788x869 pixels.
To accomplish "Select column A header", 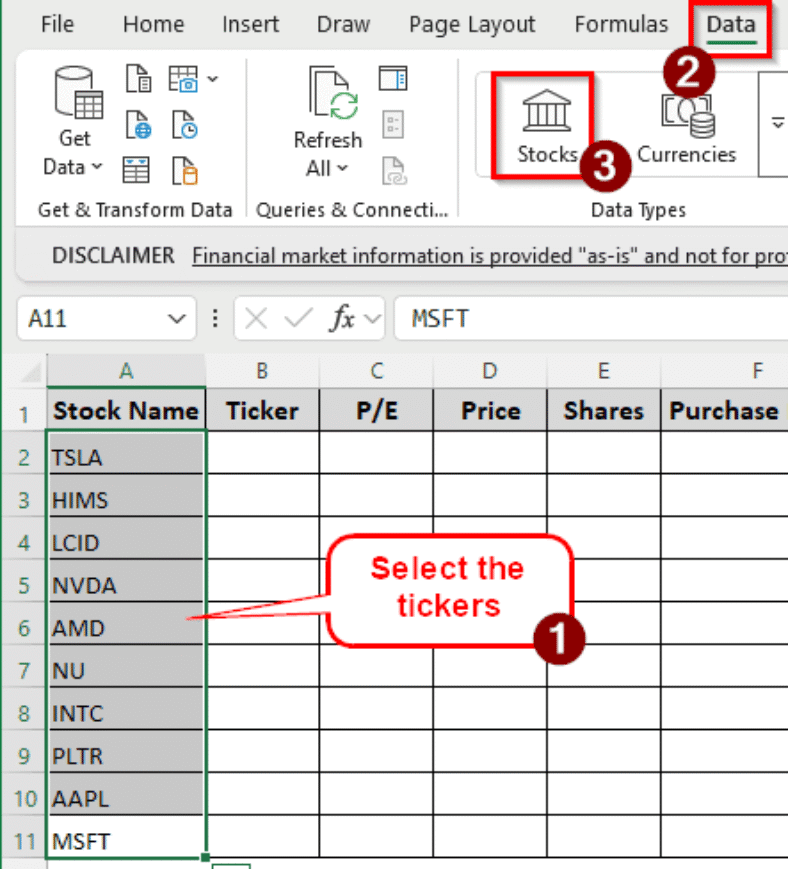I will coord(126,371).
